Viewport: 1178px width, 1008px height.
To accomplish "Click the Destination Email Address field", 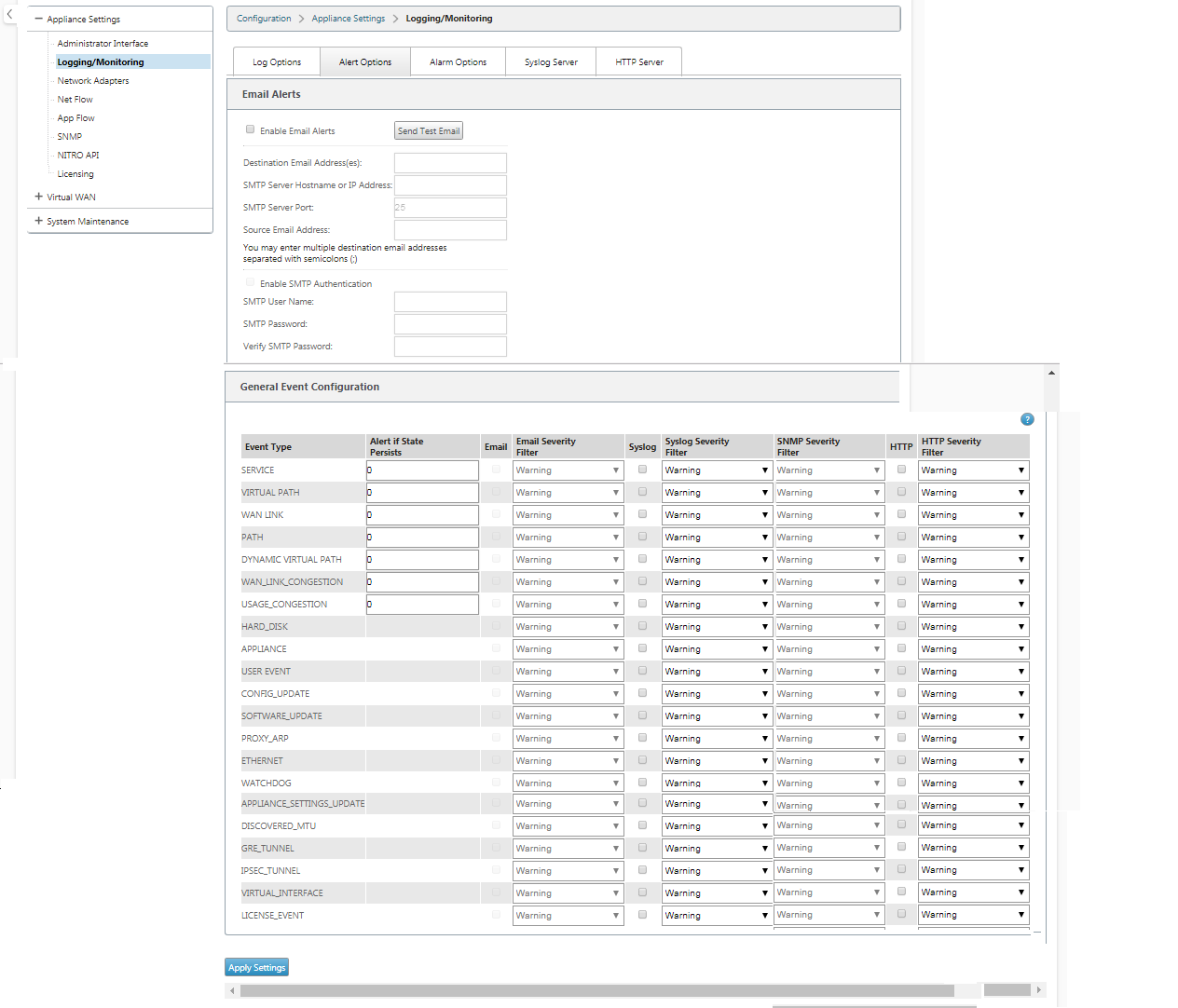I will pyautogui.click(x=450, y=163).
